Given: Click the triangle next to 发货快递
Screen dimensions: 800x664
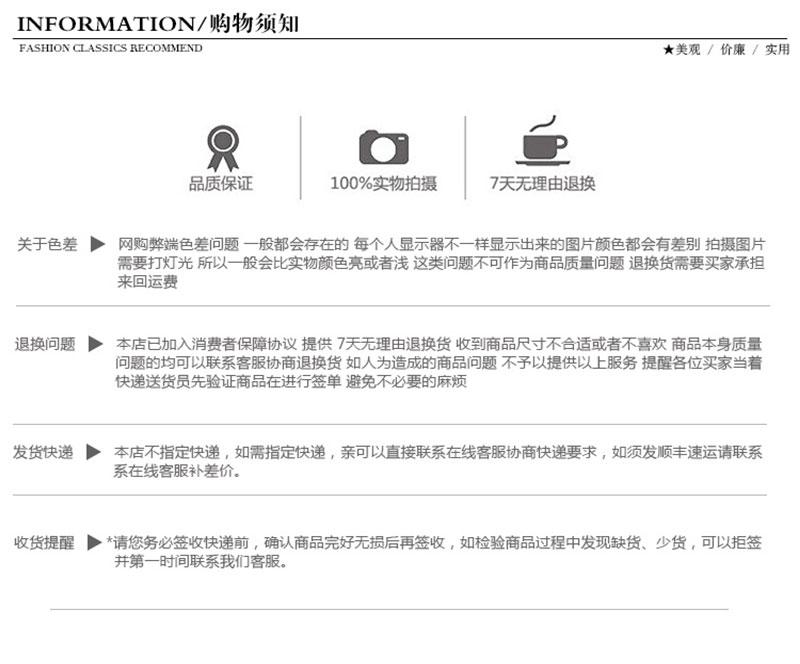Looking at the screenshot, I should pyautogui.click(x=94, y=452).
